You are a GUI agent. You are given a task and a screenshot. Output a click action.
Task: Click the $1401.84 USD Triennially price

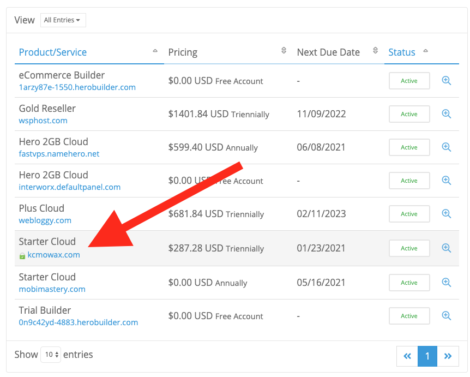point(219,114)
